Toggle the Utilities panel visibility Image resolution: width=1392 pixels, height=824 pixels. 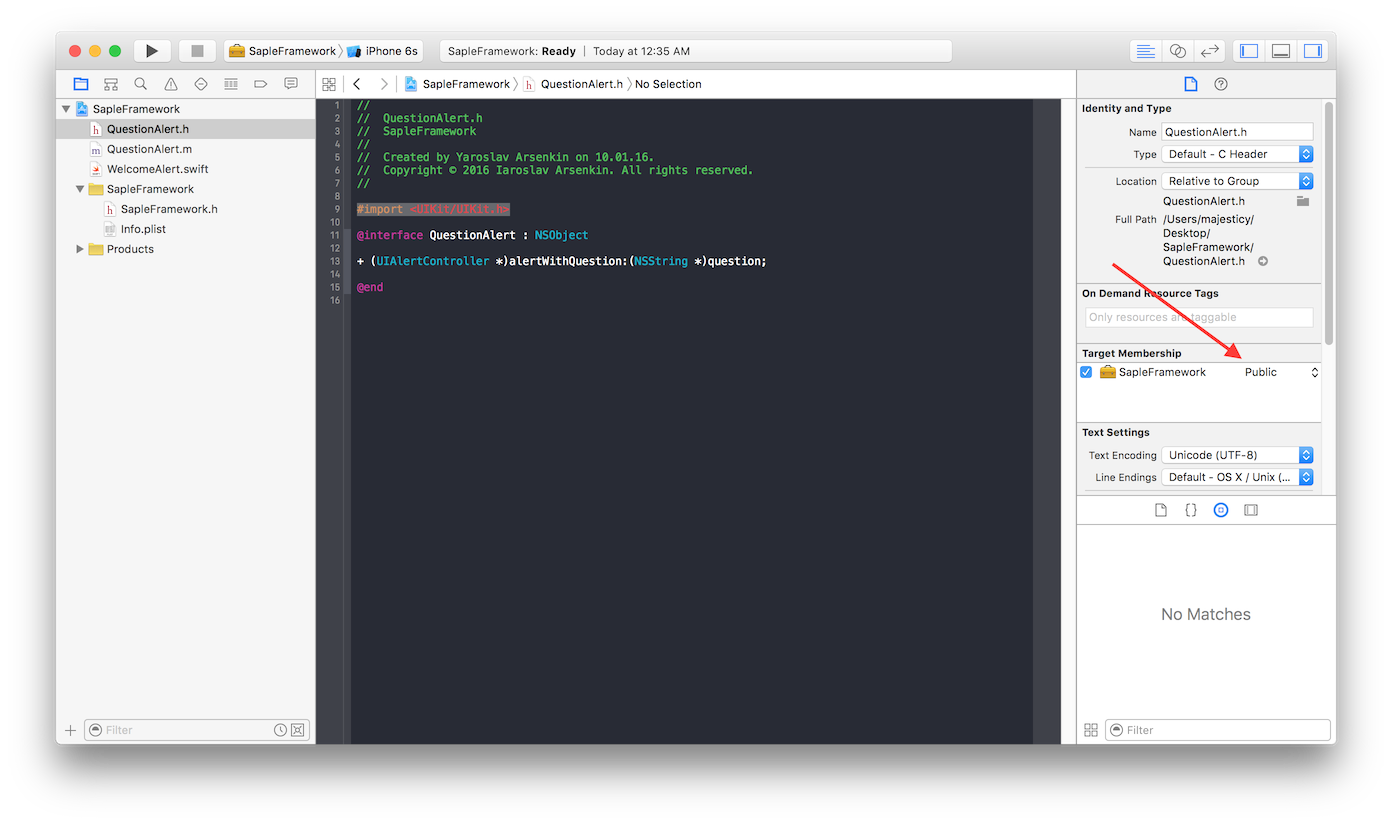click(1313, 51)
